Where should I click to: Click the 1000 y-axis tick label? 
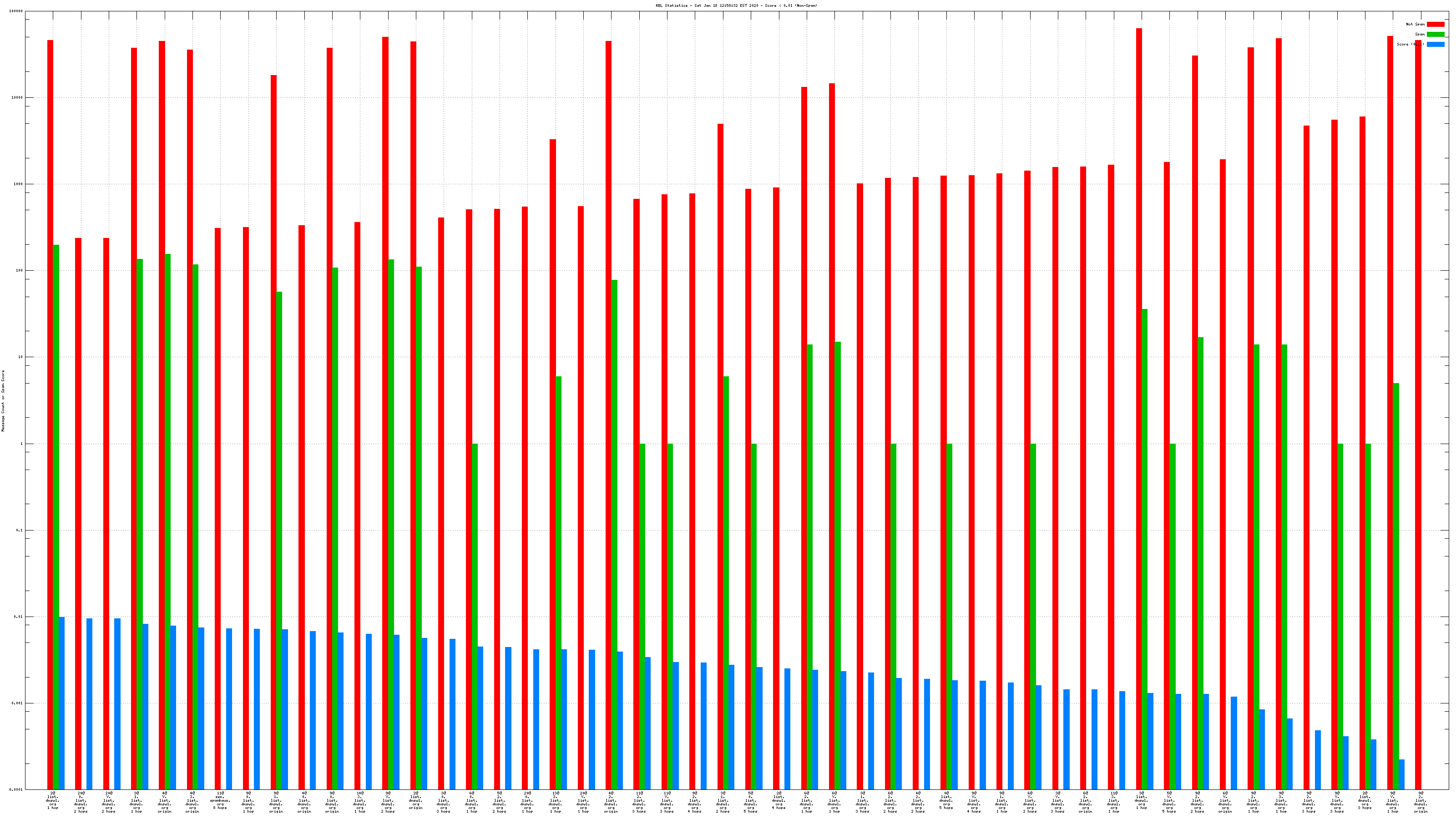(18, 184)
